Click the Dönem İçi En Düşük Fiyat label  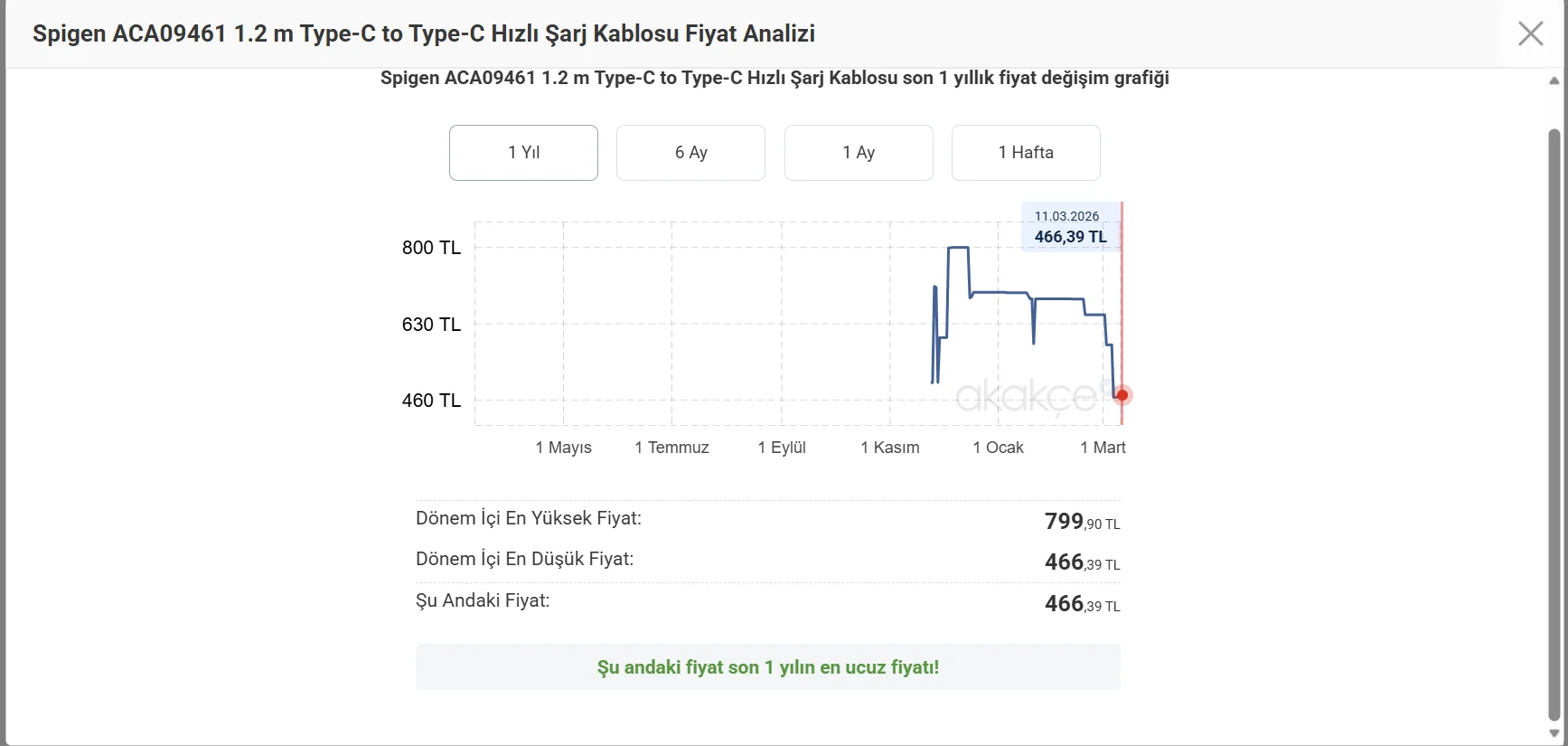(x=524, y=559)
